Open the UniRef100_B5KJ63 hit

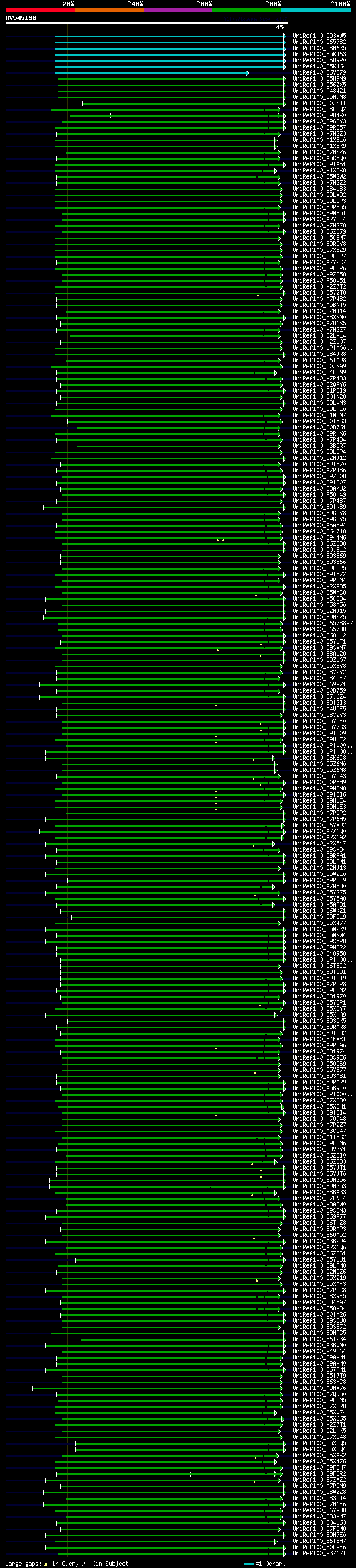(x=319, y=54)
